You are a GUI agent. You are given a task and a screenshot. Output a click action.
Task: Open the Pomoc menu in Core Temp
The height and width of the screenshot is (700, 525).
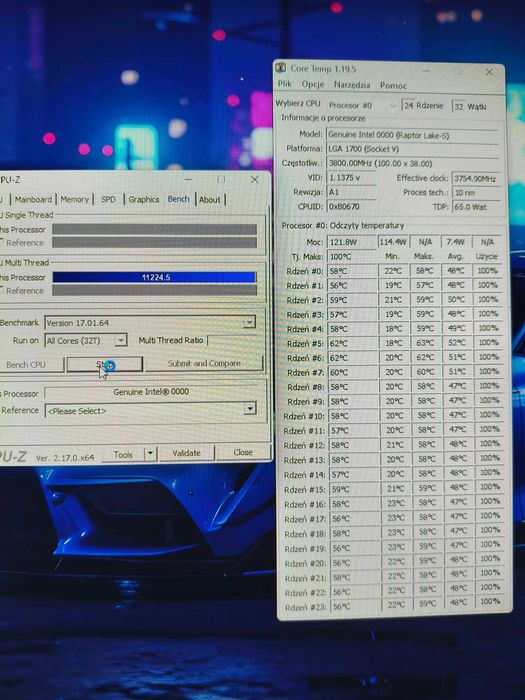(x=393, y=85)
